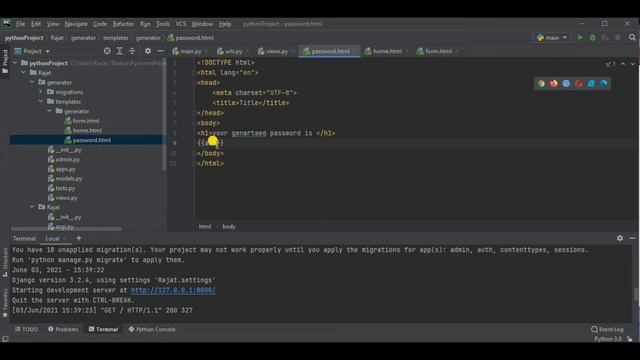The height and width of the screenshot is (360, 640).
Task: Hide the Project panel
Action: click(160, 51)
